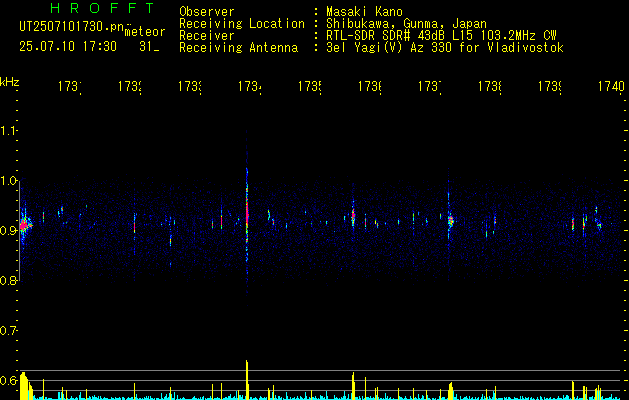Screen dimensions: 629x400
Task: Click the 1738 time axis marker
Action: coord(490,86)
